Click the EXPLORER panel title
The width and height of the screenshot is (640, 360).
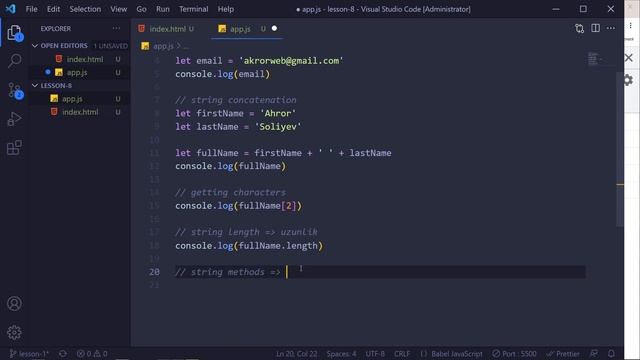(56, 29)
